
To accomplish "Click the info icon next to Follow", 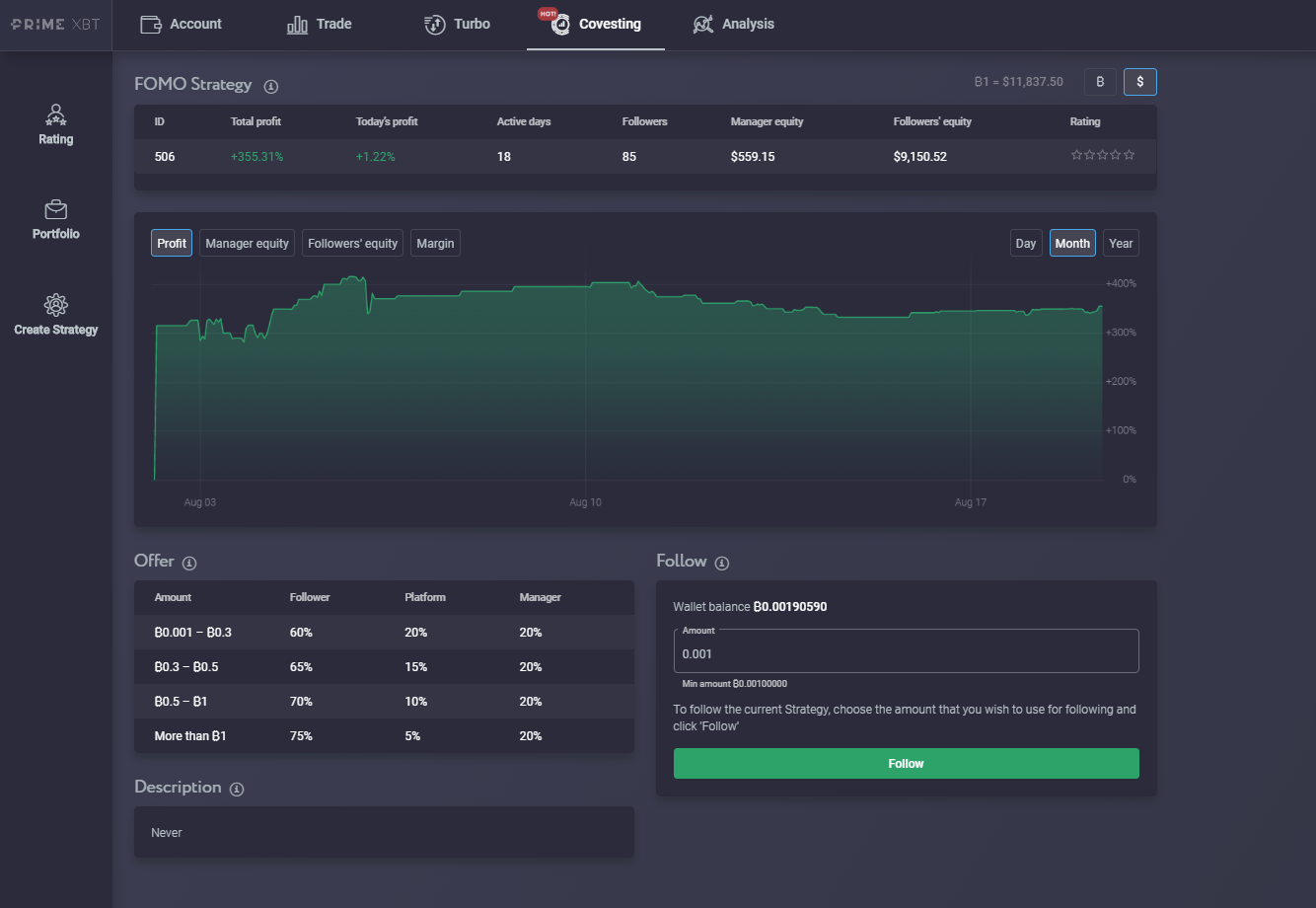I will [x=721, y=563].
